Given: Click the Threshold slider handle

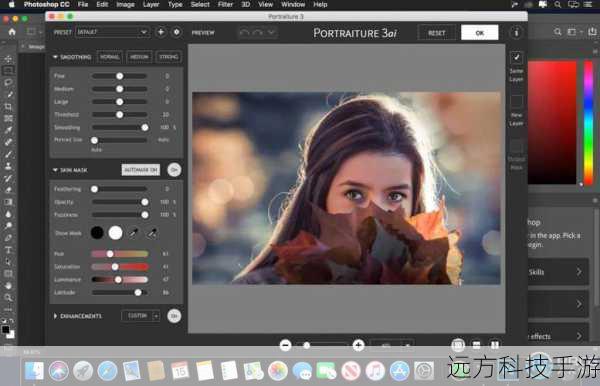Looking at the screenshot, I should pyautogui.click(x=120, y=114).
